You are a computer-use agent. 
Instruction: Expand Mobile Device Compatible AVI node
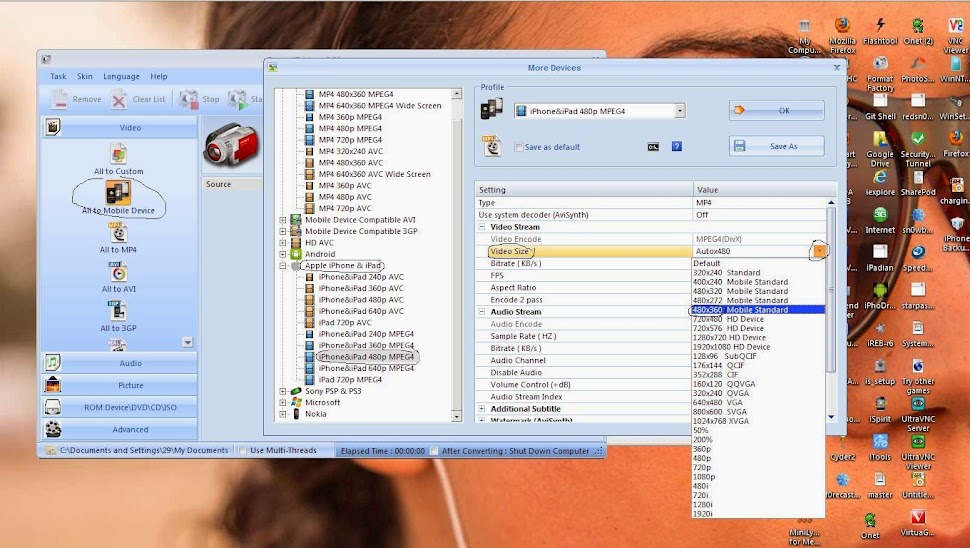point(283,220)
